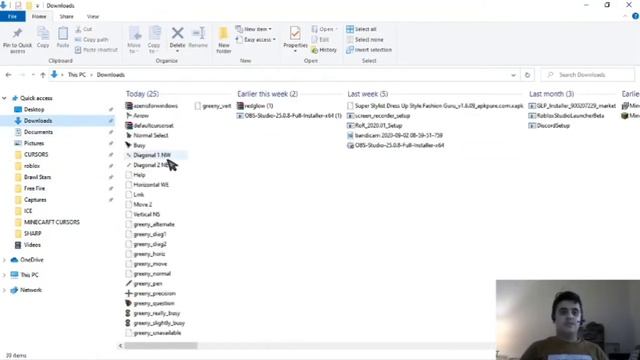The image size is (640, 360).
Task: Select the screen_recorder_setup file
Action: 382,116
